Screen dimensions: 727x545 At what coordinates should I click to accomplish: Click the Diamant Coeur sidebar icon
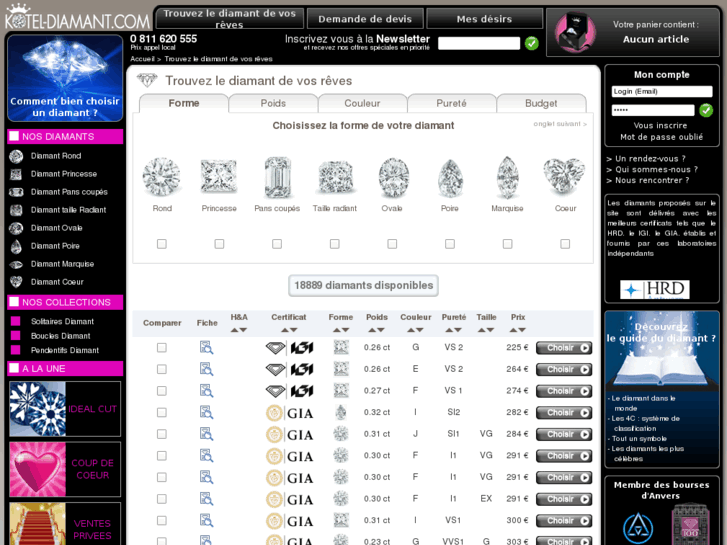pos(16,282)
